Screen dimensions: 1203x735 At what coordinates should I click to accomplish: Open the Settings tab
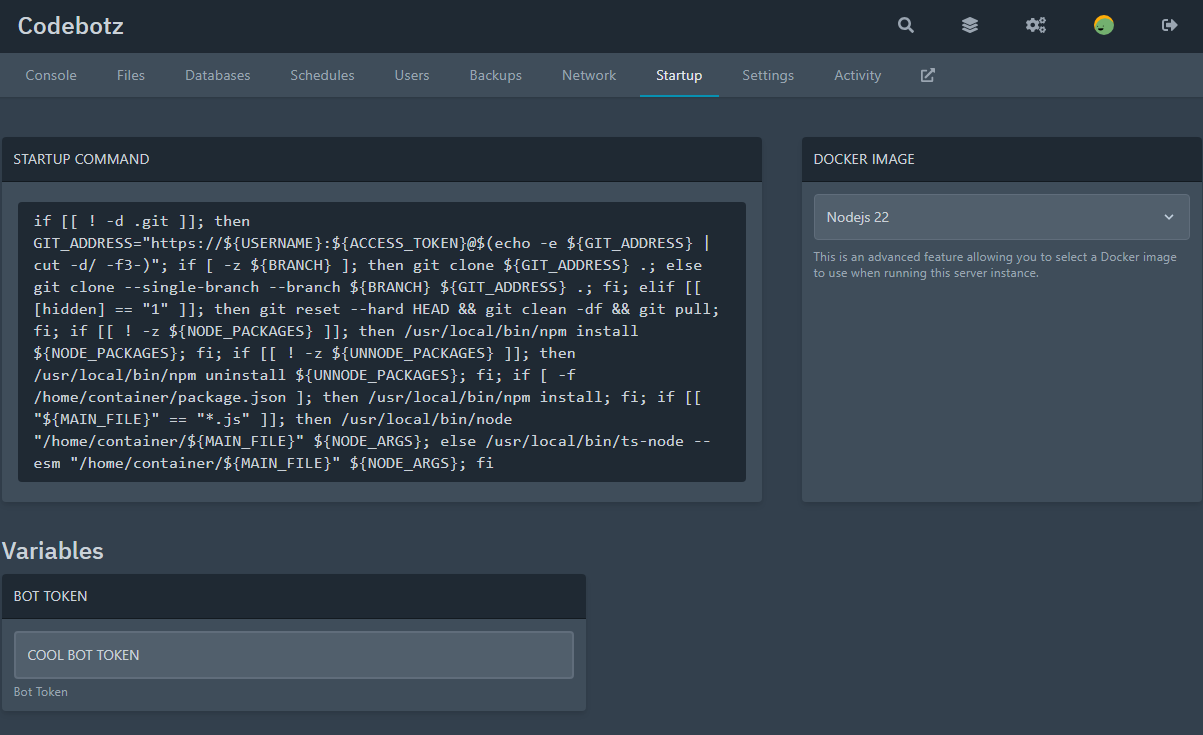[x=768, y=75]
